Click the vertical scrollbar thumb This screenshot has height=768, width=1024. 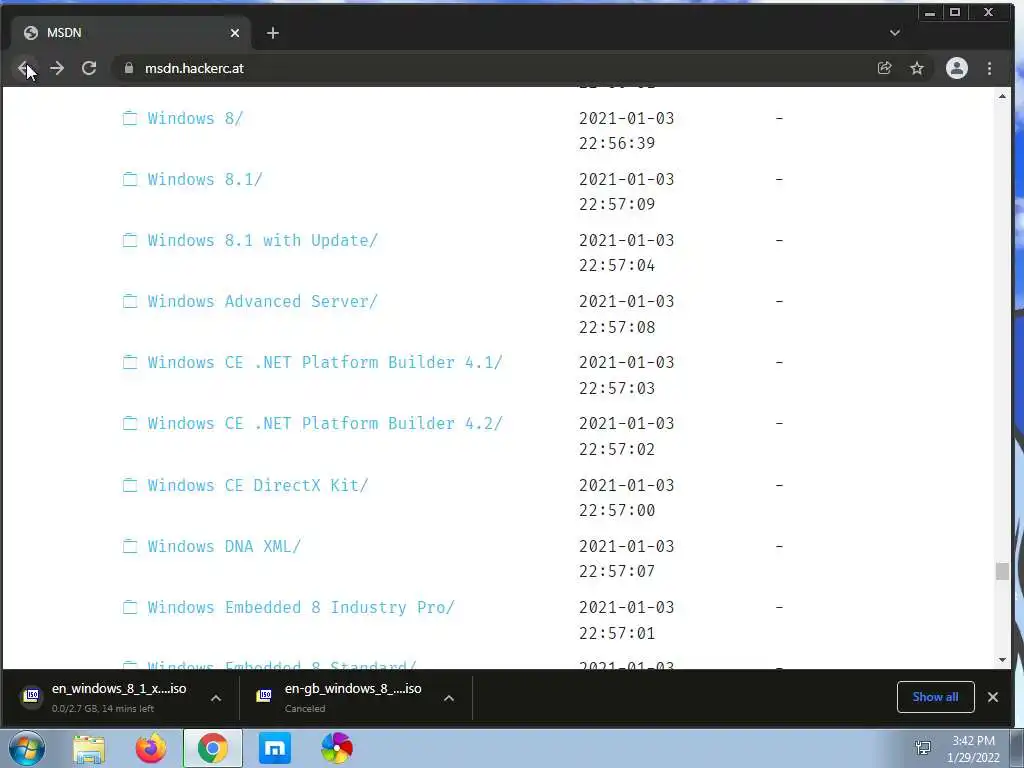click(x=1002, y=571)
